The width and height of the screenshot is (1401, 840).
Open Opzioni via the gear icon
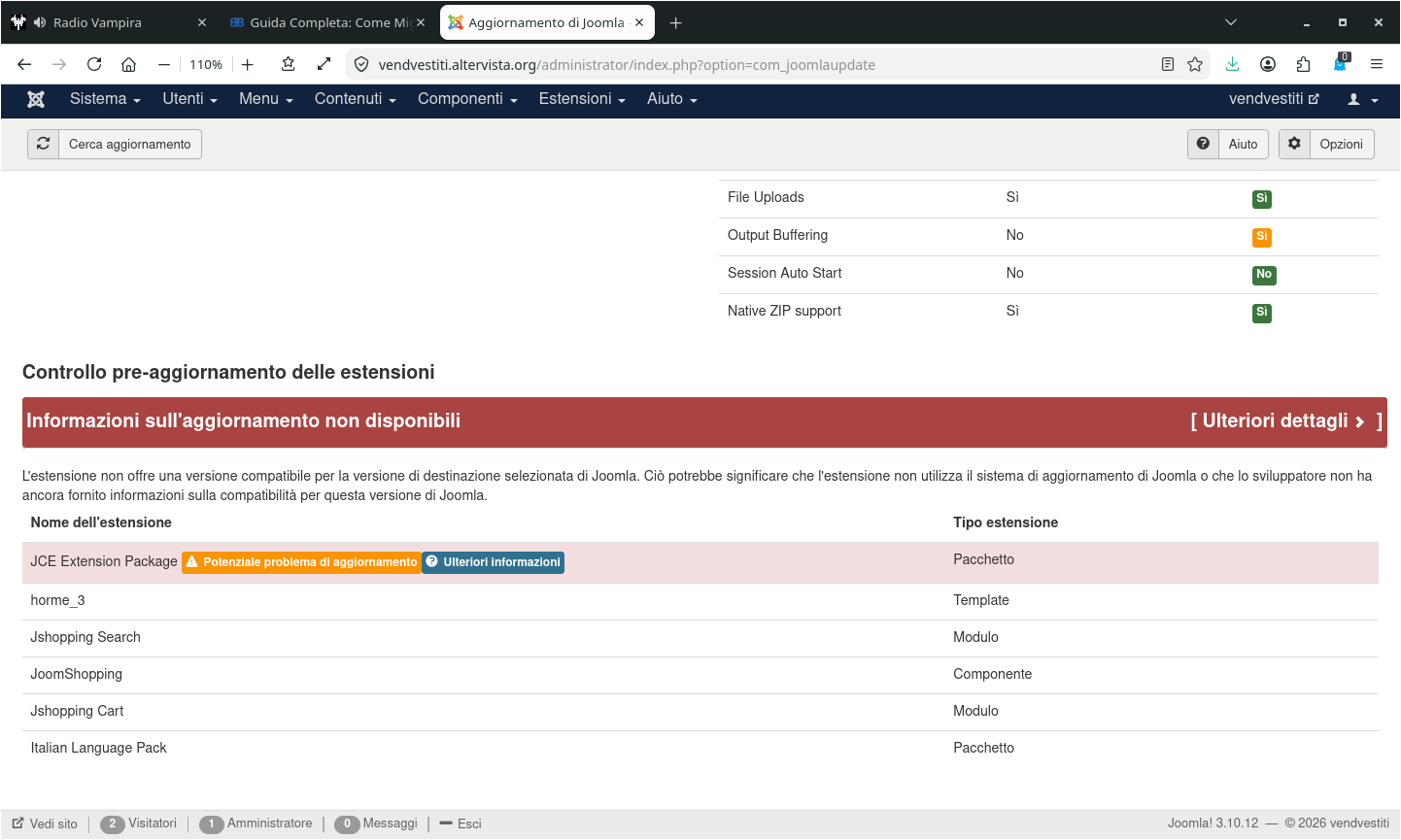coord(1295,144)
